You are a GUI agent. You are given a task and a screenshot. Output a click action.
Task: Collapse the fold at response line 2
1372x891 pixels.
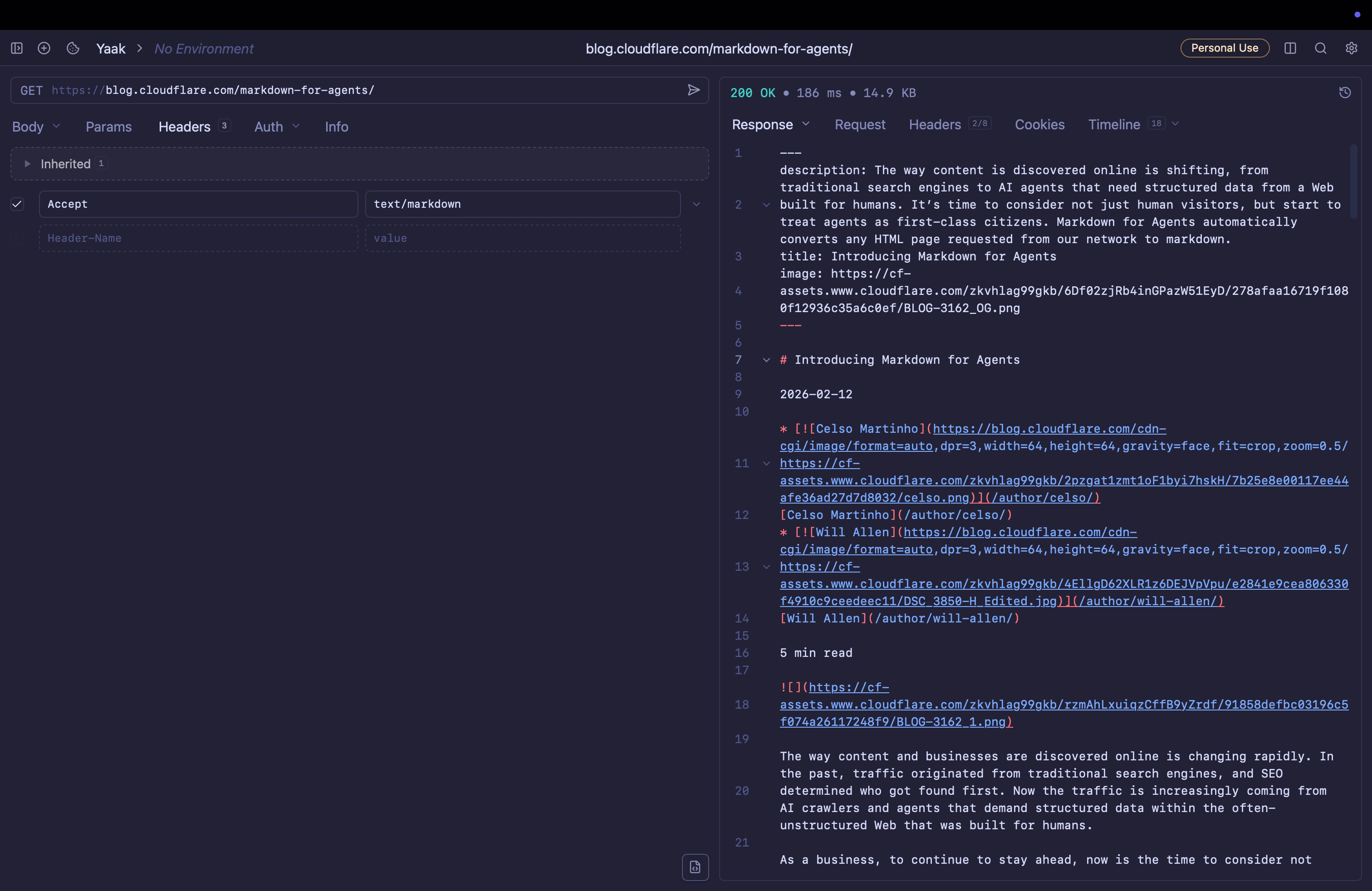point(766,205)
